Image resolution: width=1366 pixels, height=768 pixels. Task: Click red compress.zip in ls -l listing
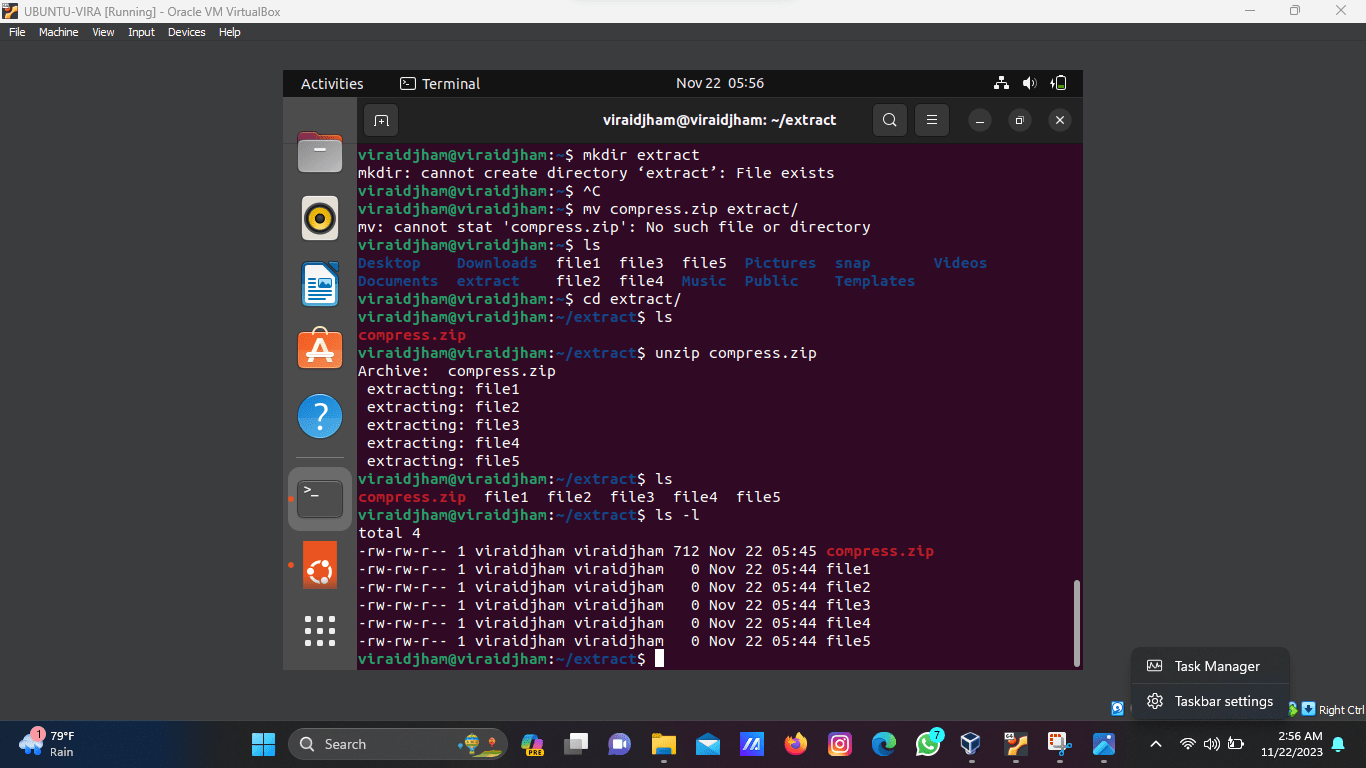click(880, 551)
